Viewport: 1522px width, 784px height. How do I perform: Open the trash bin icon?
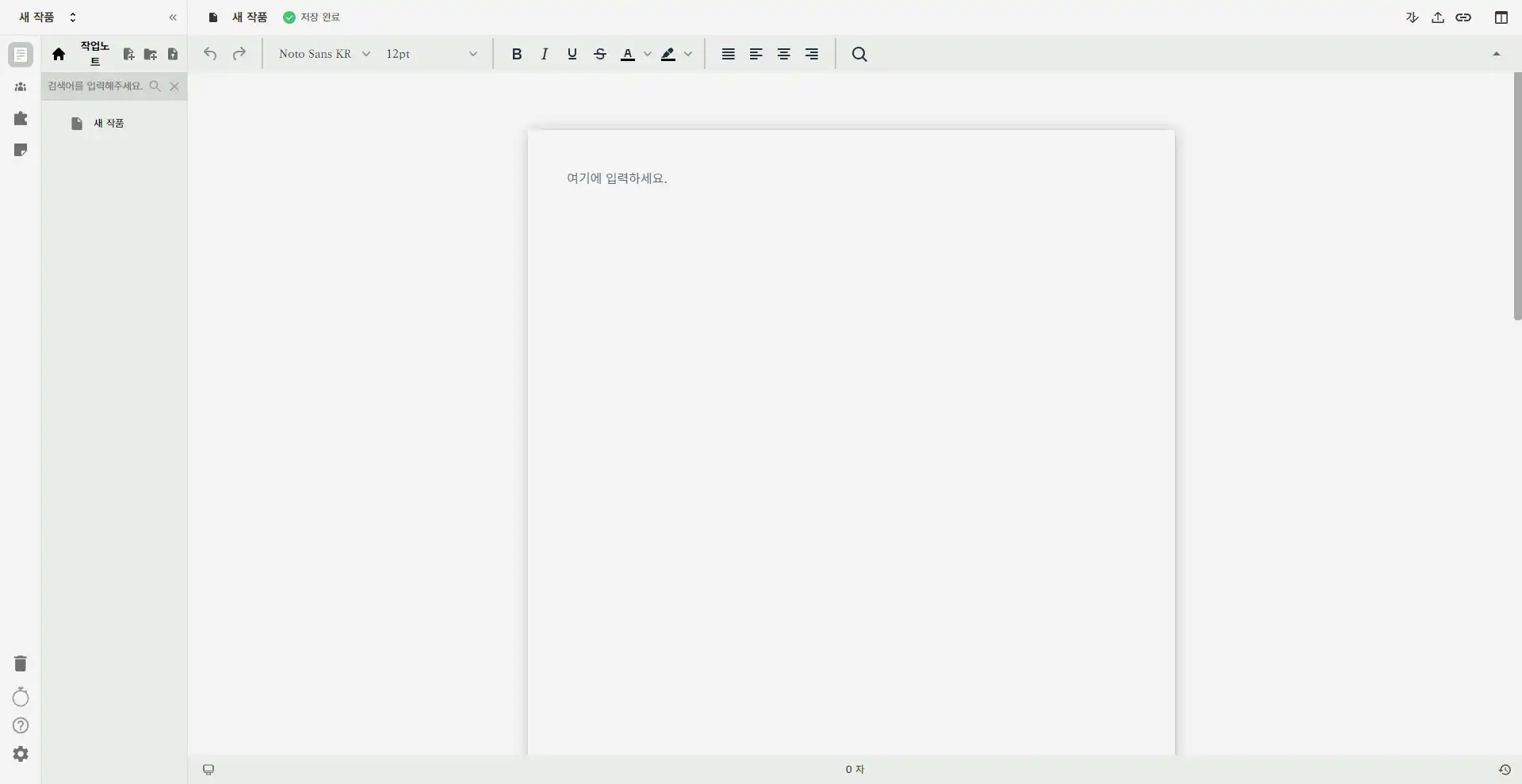coord(21,664)
